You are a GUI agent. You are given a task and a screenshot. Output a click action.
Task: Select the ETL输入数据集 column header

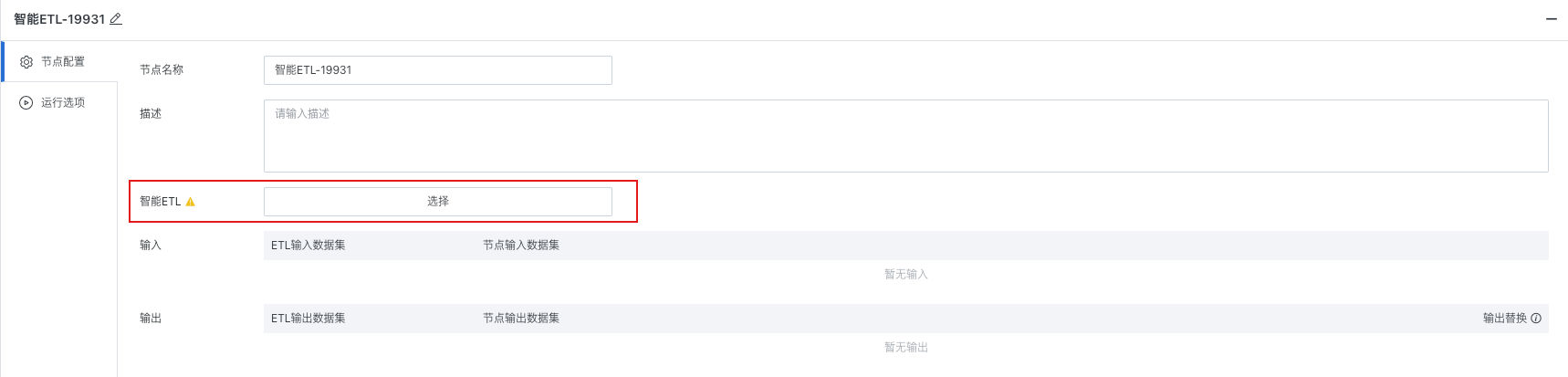pyautogui.click(x=308, y=246)
